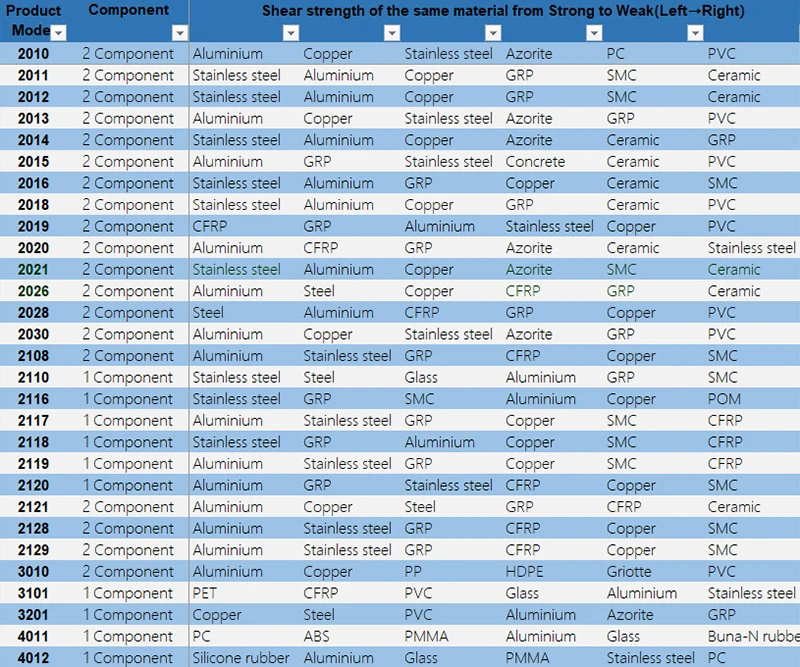Select the CFRP cell in row 2019
The height and width of the screenshot is (667, 800).
pos(210,227)
